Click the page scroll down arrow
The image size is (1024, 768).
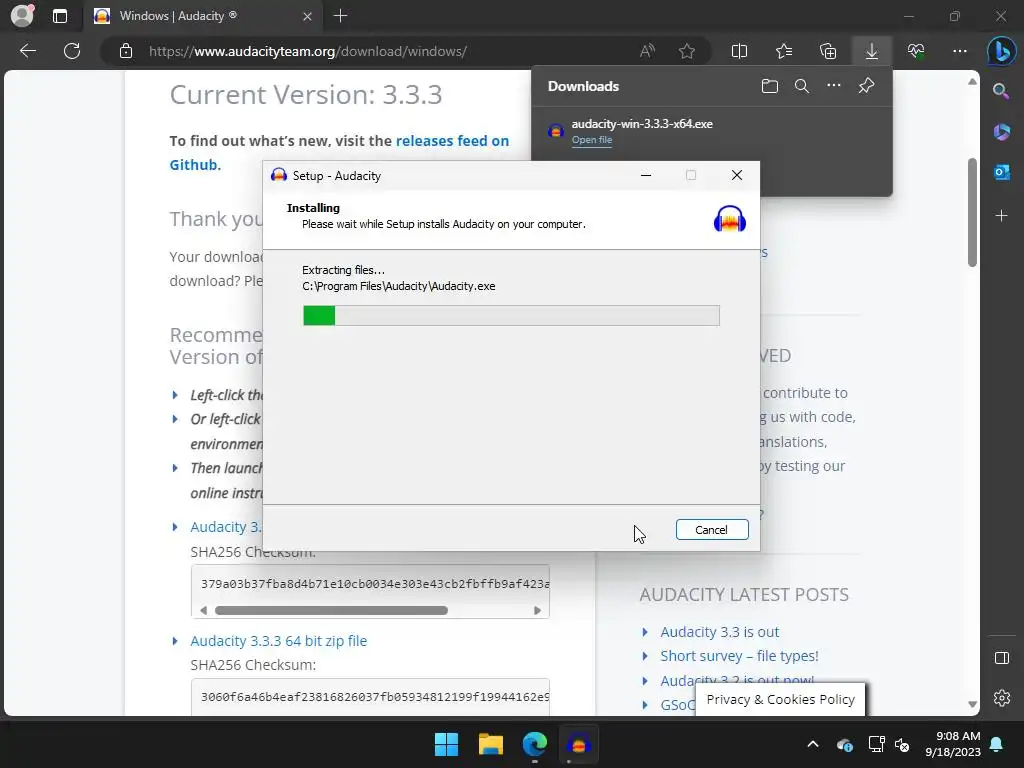(x=972, y=705)
